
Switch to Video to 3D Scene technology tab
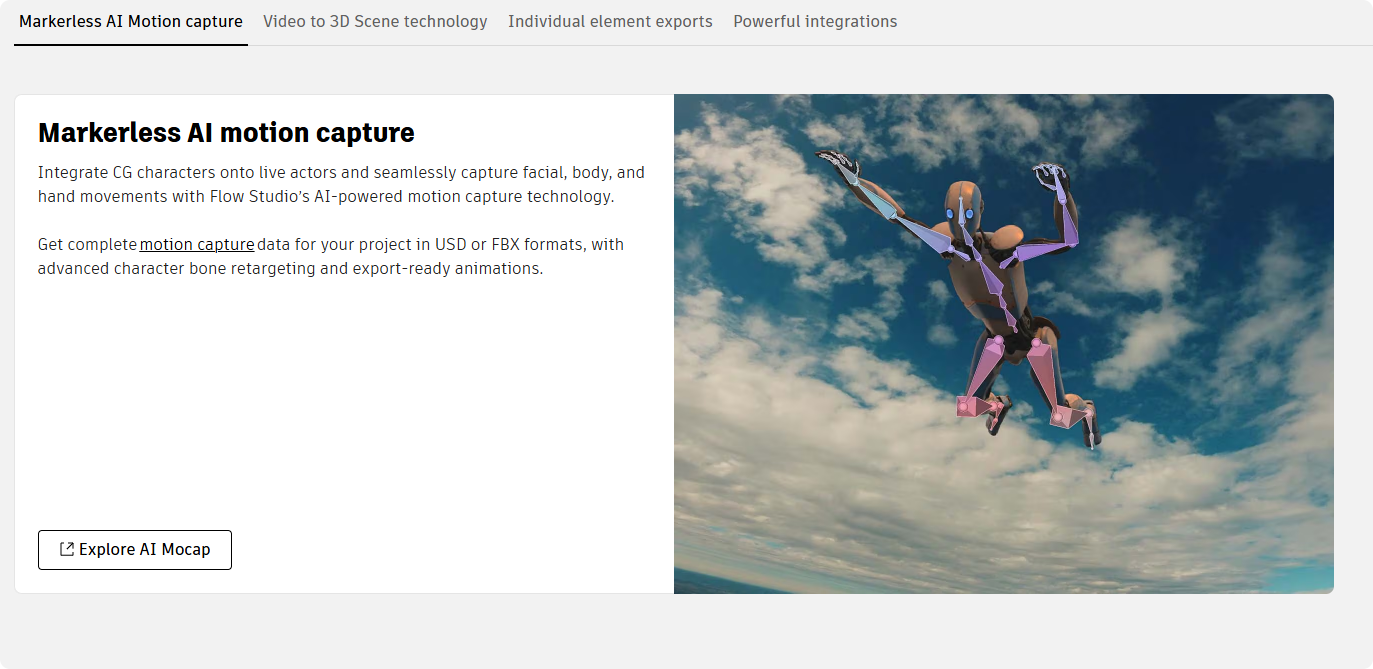375,21
